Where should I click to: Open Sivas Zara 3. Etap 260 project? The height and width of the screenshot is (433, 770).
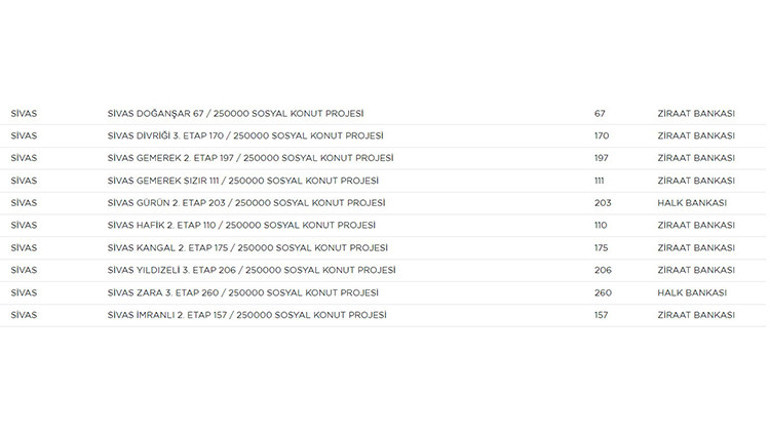(242, 293)
